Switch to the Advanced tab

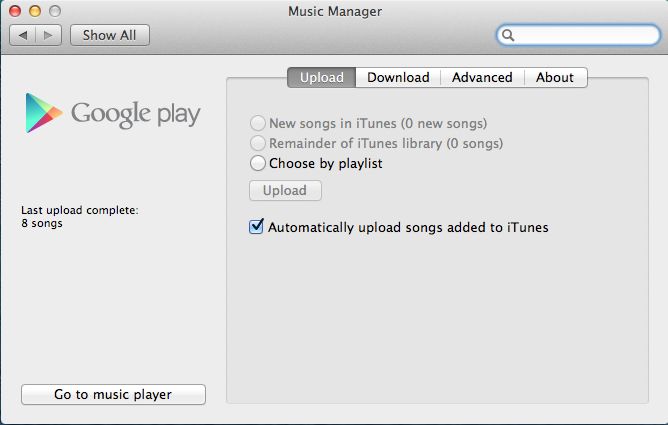tap(482, 78)
